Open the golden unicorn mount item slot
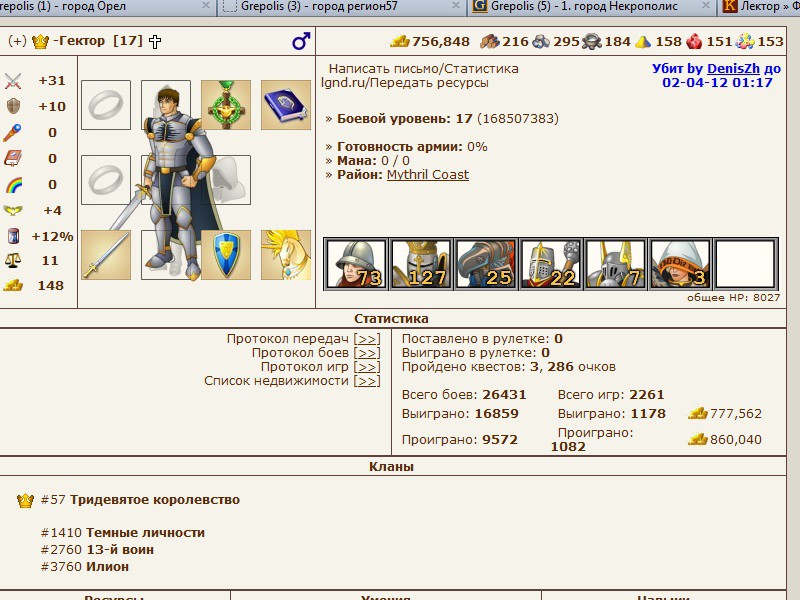Screen dimensions: 800x600 point(286,255)
